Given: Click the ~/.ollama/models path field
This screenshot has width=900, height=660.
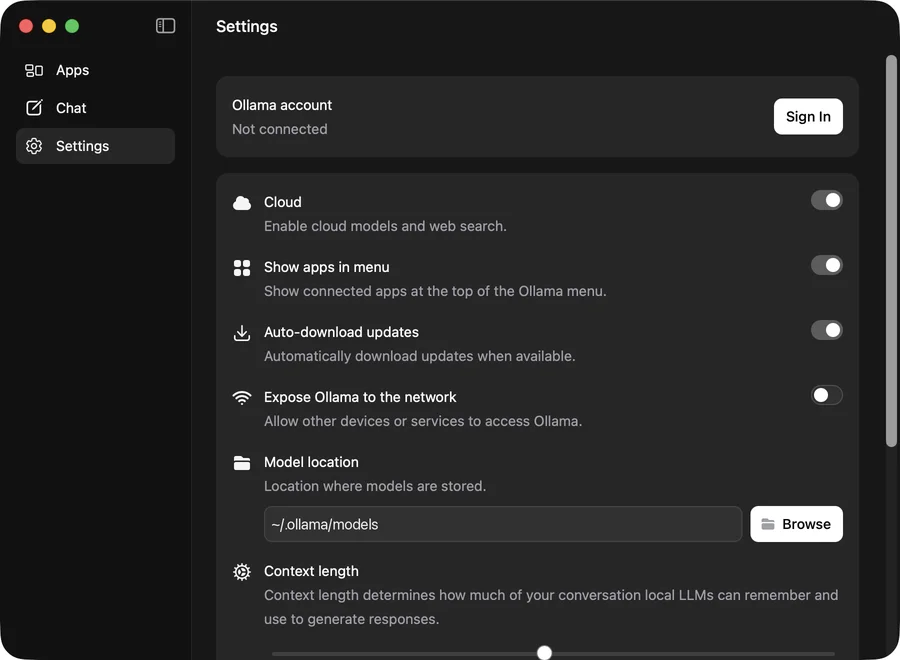Looking at the screenshot, I should [503, 524].
